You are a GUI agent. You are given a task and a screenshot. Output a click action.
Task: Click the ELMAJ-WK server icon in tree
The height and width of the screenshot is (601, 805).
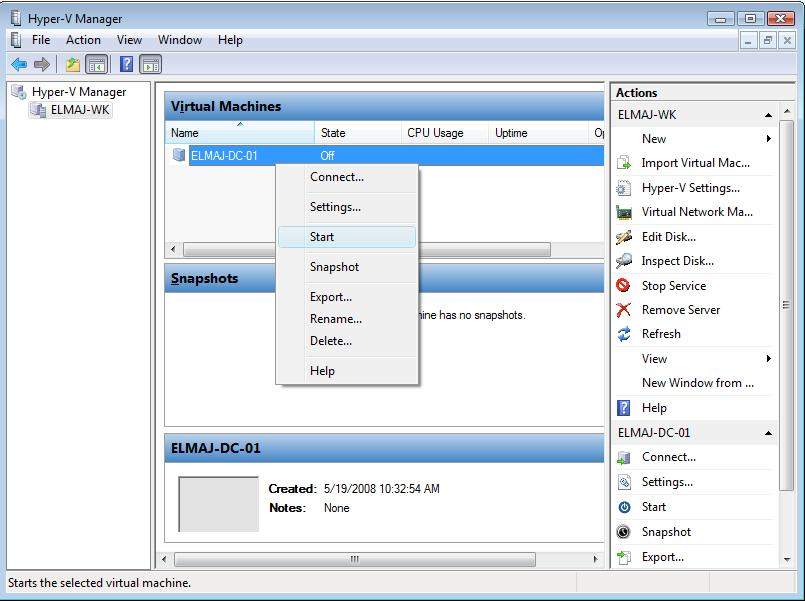click(38, 110)
